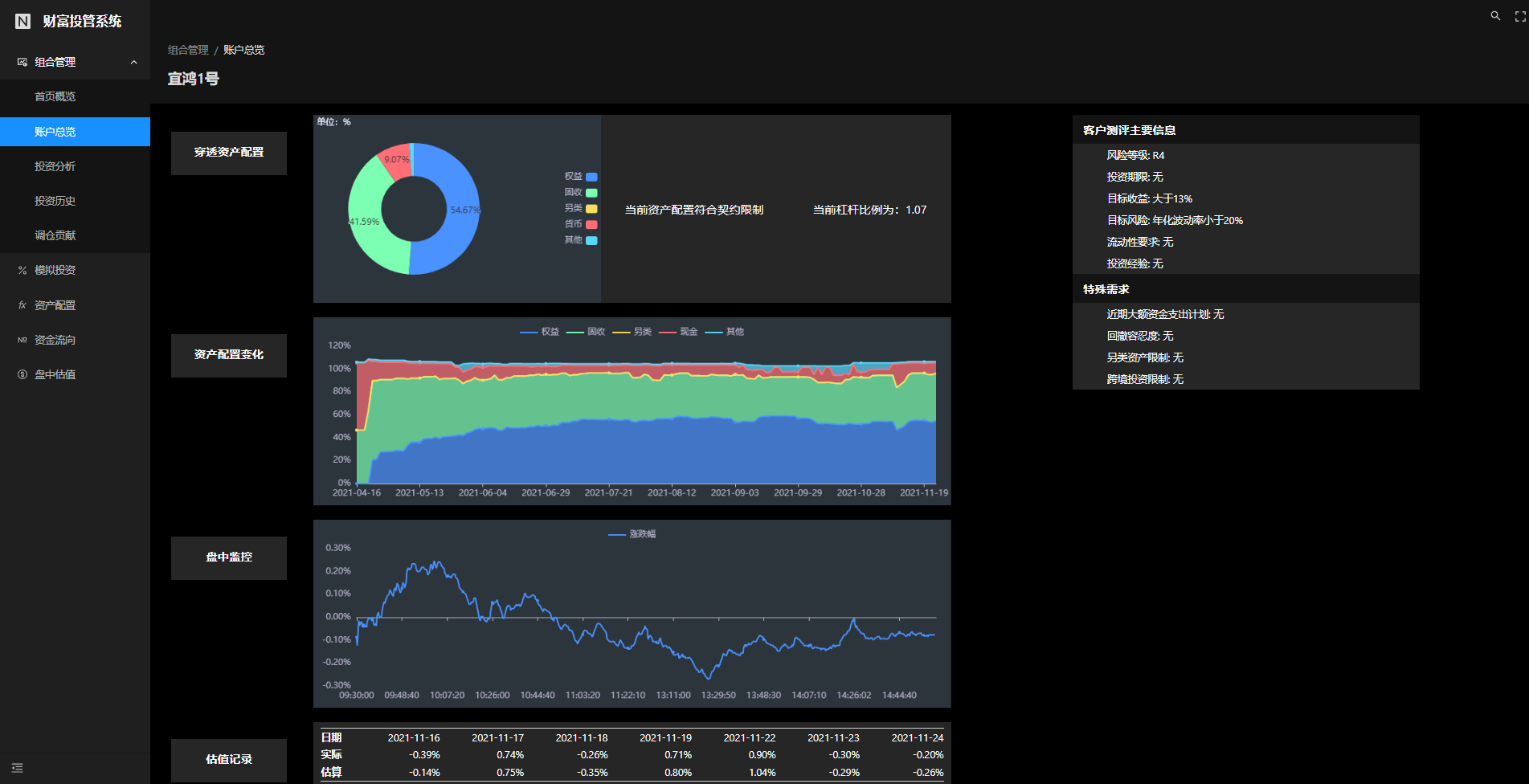
Task: Toggle 权益 series in the area chart legend
Action: 539,332
